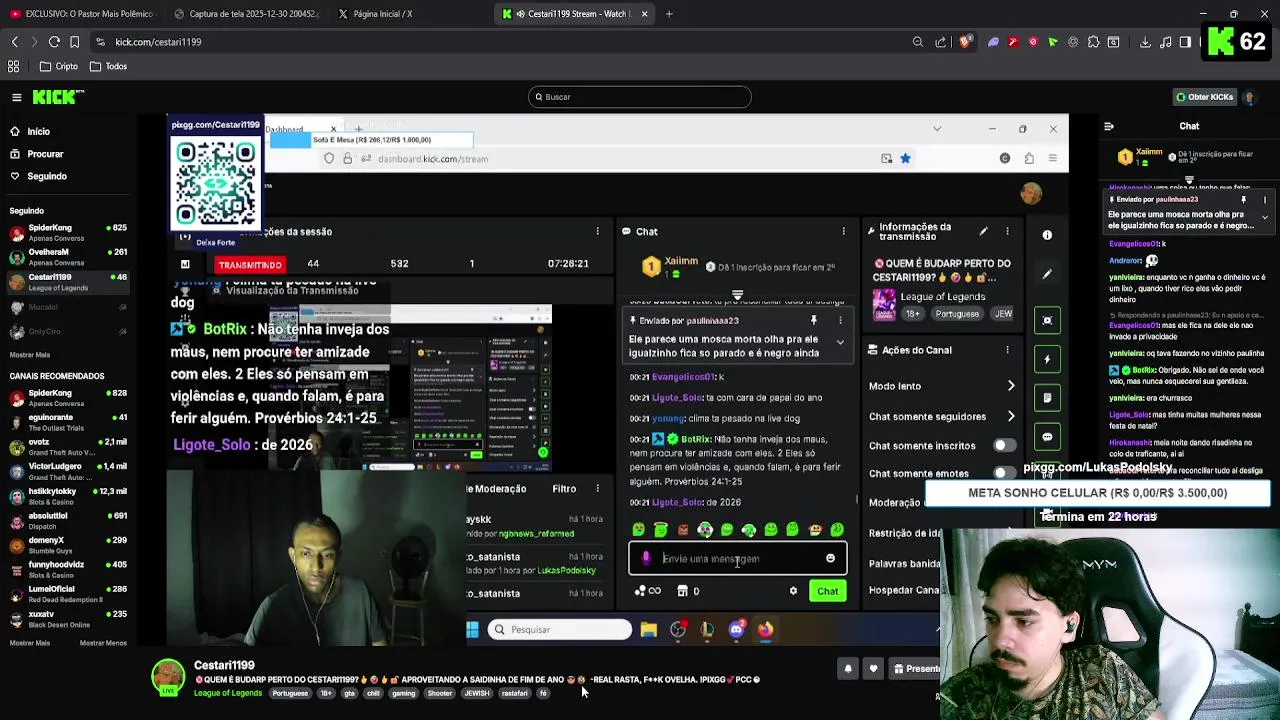Open the browser downloads icon
Image resolution: width=1280 pixels, height=720 pixels.
point(1145,42)
